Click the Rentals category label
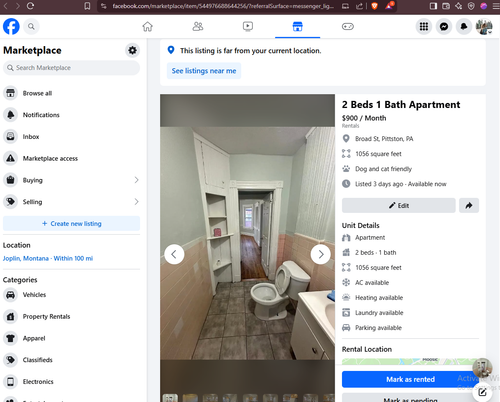Screen dimensions: 500x402 (x=350, y=126)
